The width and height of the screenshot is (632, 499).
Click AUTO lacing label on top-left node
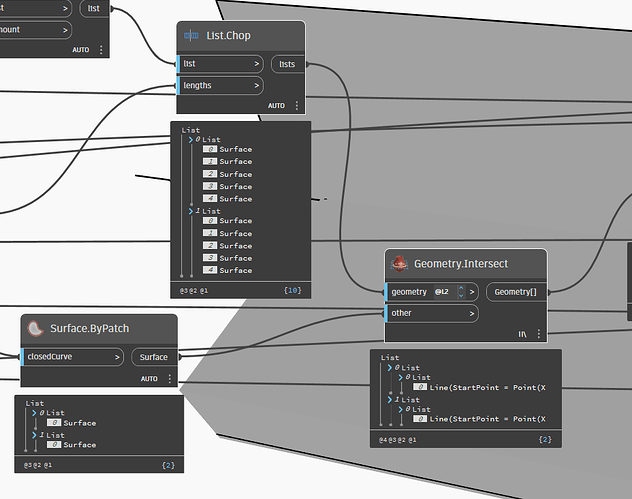coord(81,50)
